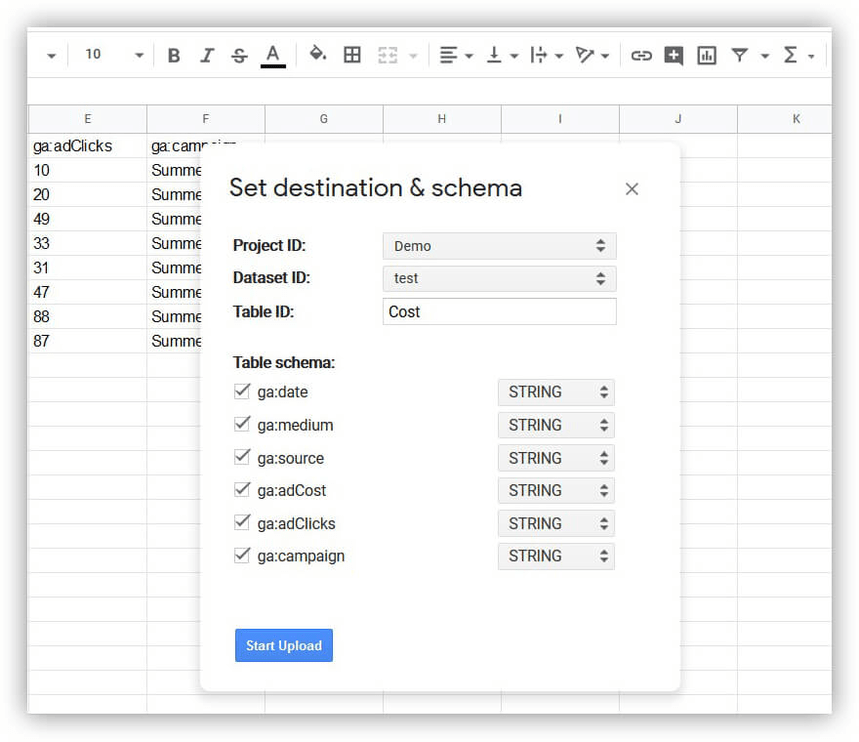Change the ga:medium type from STRING

(556, 425)
